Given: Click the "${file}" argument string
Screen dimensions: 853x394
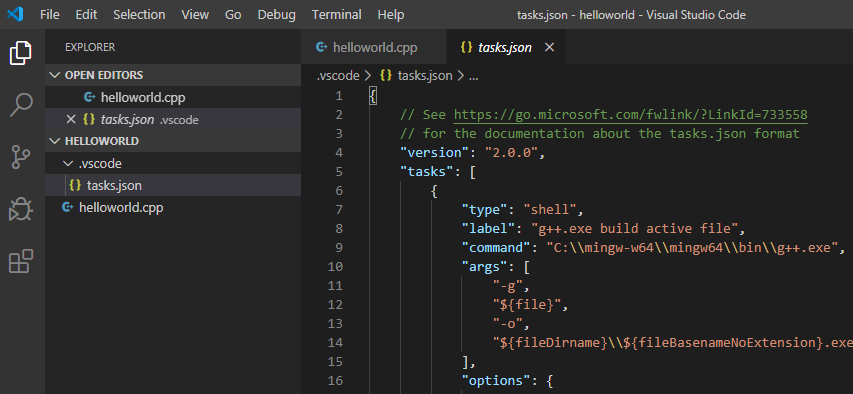Looking at the screenshot, I should tap(527, 305).
